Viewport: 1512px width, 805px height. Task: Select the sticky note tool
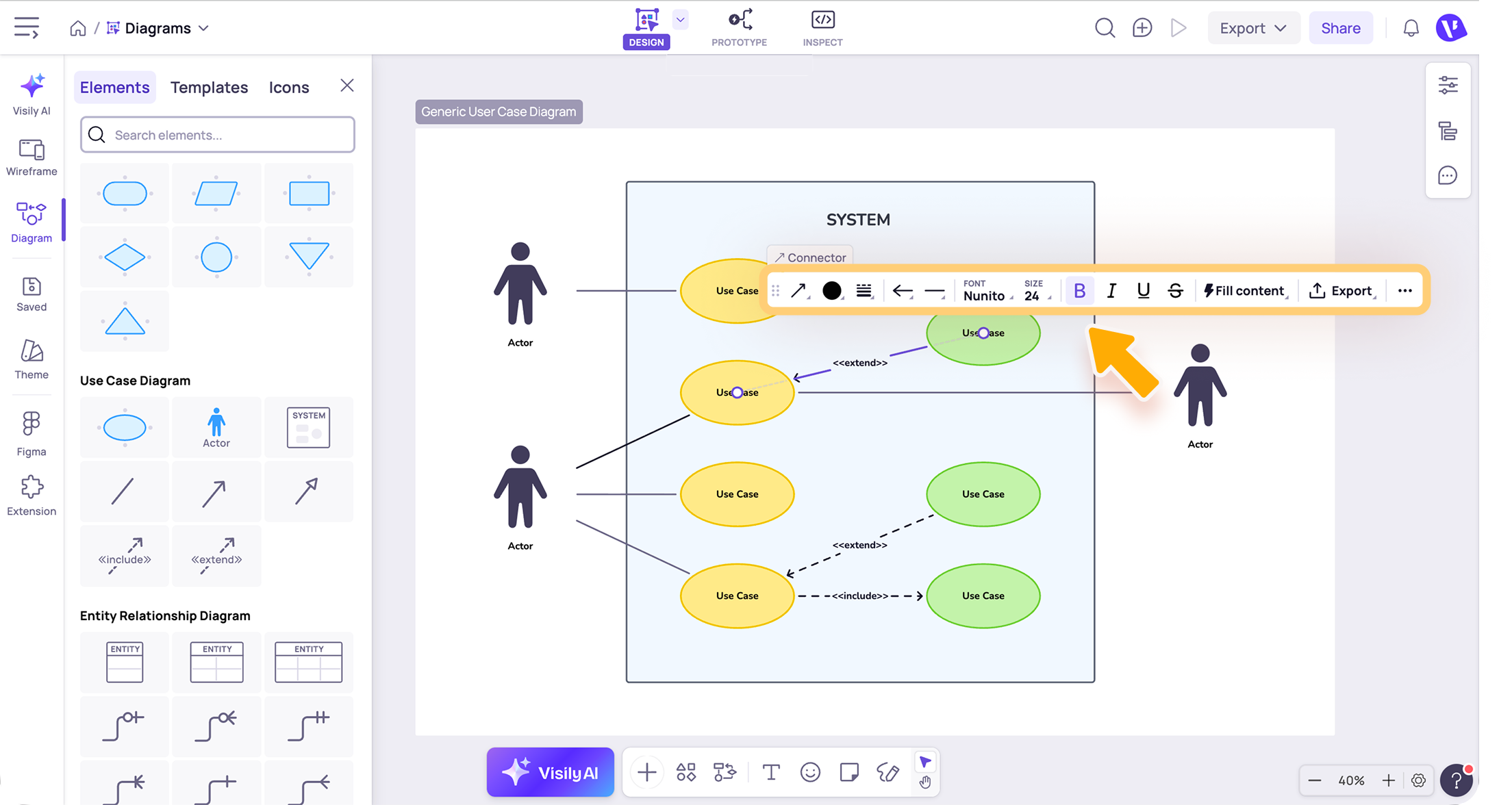(849, 772)
